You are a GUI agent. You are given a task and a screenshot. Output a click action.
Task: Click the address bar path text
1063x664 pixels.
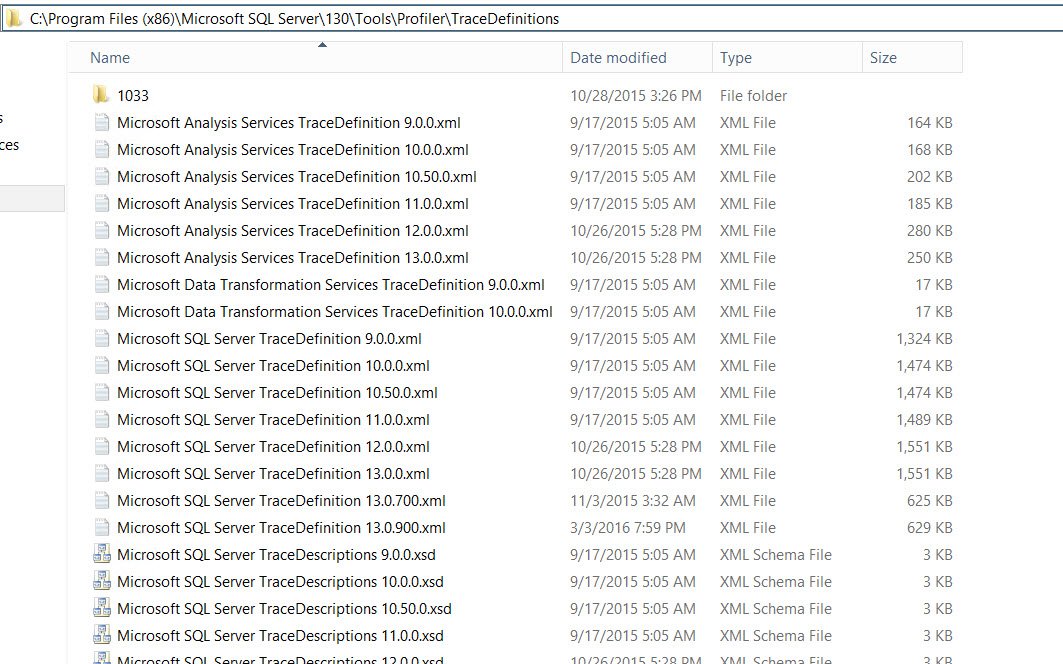point(294,19)
